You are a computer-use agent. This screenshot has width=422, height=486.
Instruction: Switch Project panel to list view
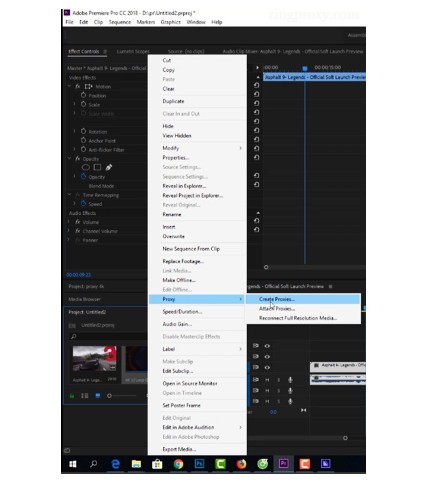[x=84, y=396]
